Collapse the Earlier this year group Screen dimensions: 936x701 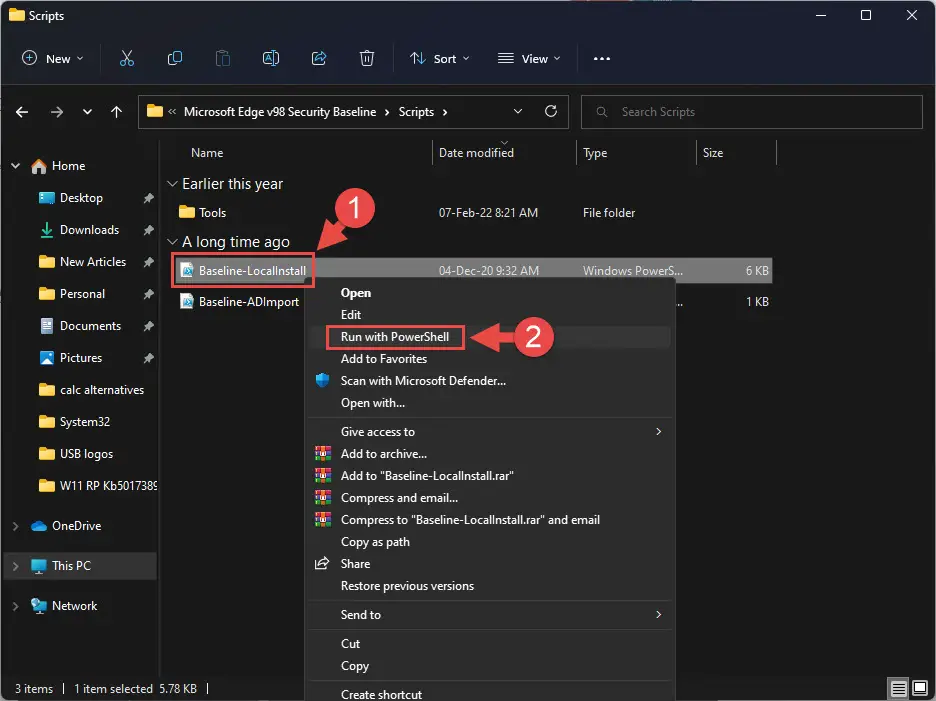173,184
